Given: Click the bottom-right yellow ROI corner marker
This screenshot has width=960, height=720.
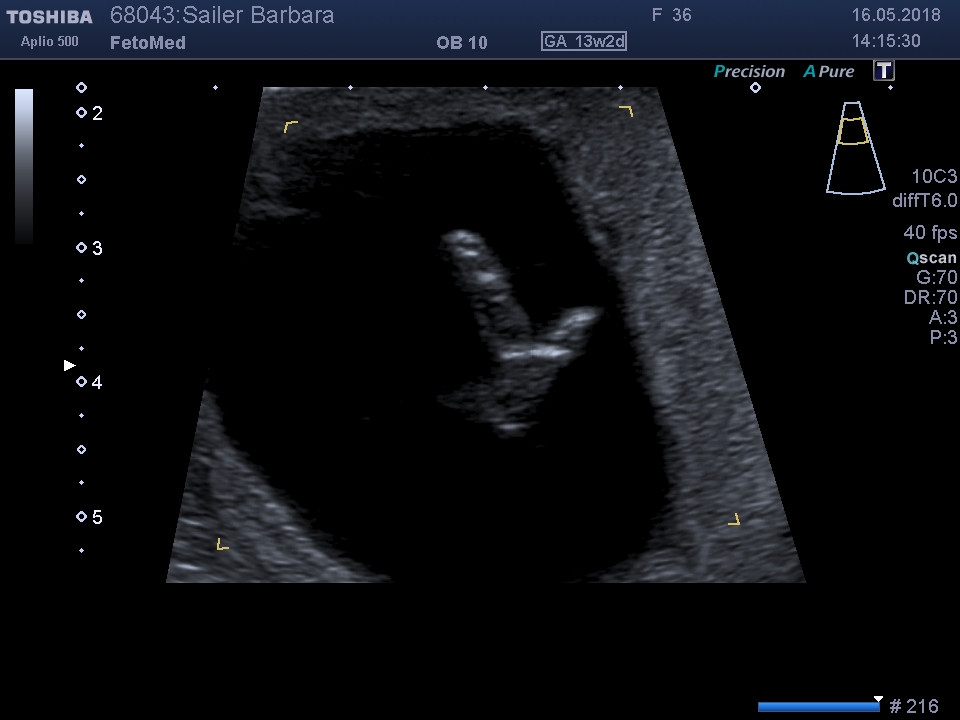Looking at the screenshot, I should [x=734, y=519].
